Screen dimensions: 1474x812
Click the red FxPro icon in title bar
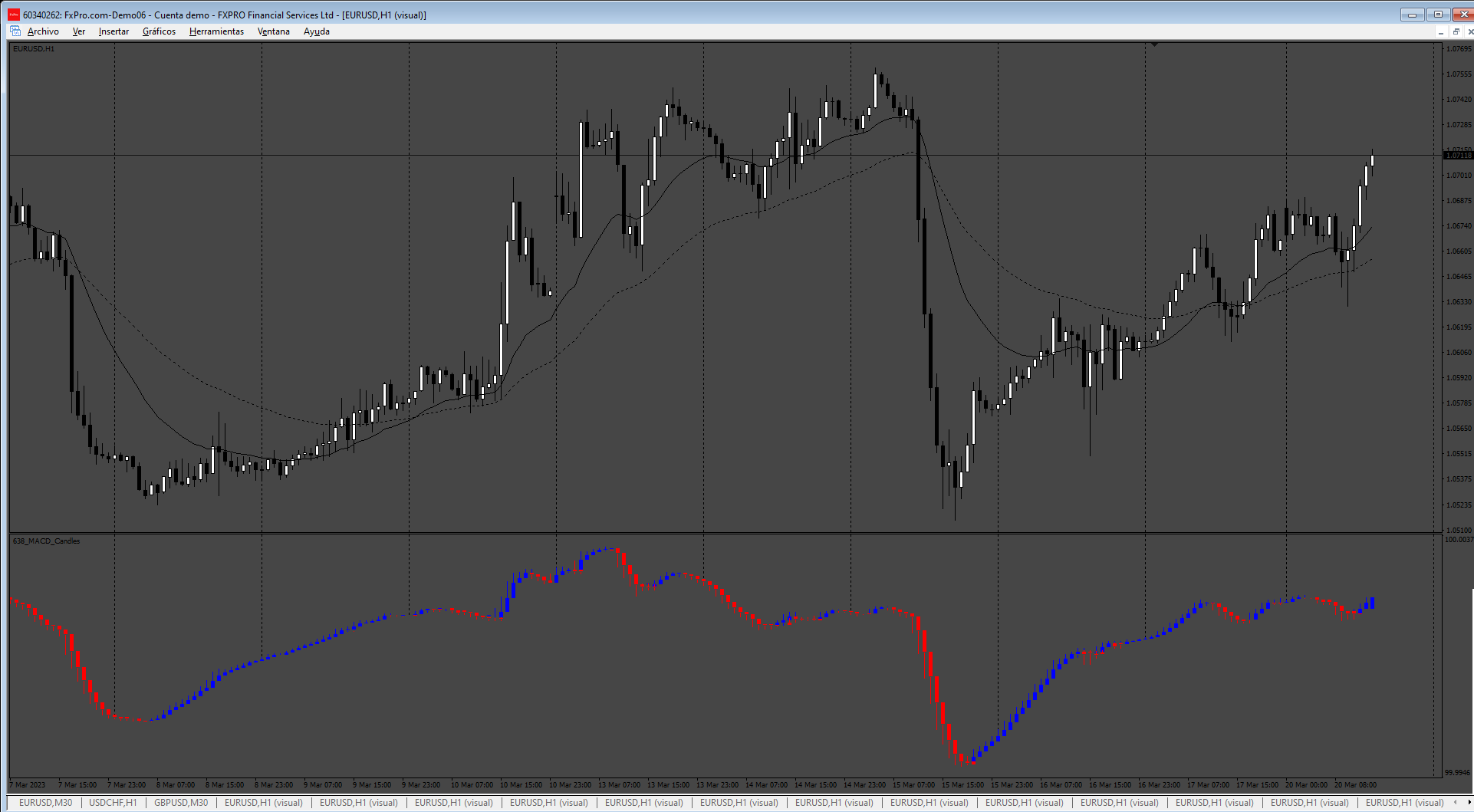click(x=14, y=15)
